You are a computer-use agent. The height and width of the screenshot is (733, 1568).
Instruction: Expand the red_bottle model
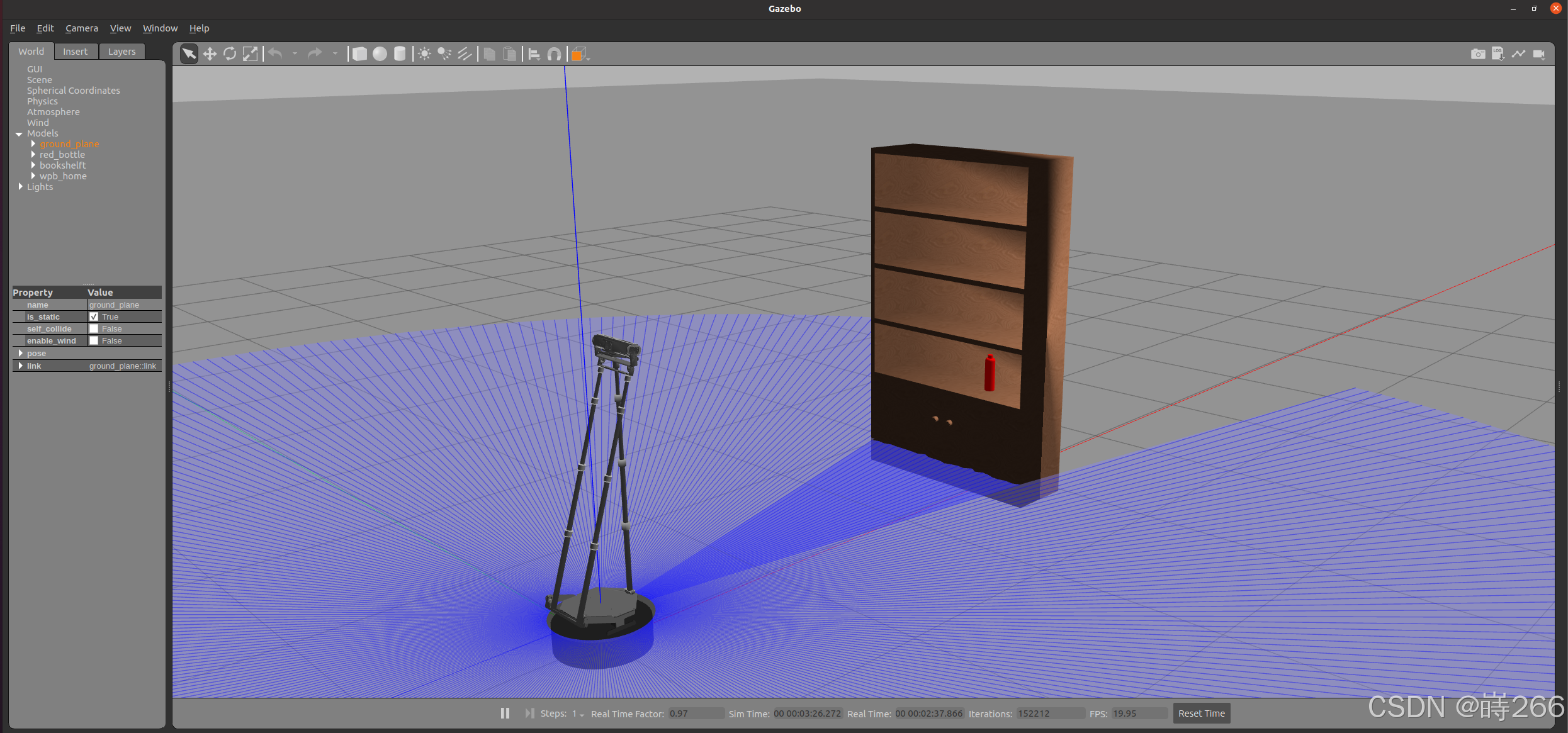pyautogui.click(x=33, y=155)
